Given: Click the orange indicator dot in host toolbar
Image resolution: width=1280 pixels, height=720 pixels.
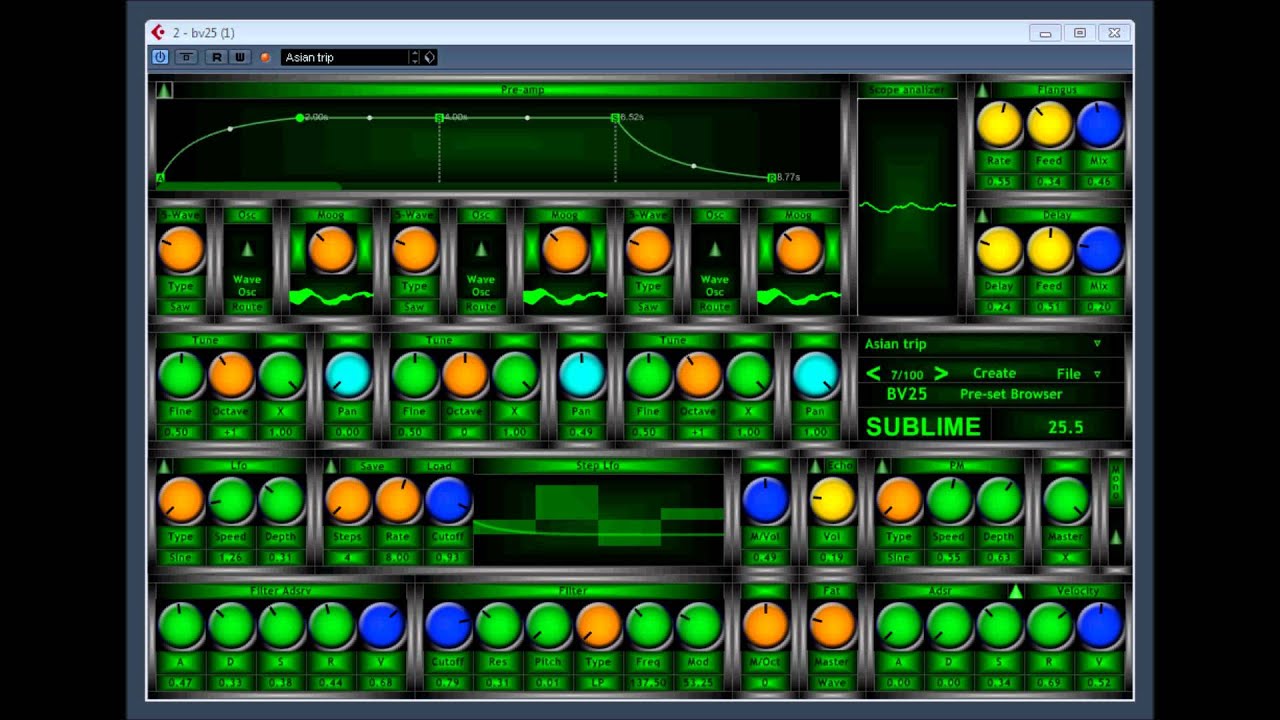Looking at the screenshot, I should (265, 57).
